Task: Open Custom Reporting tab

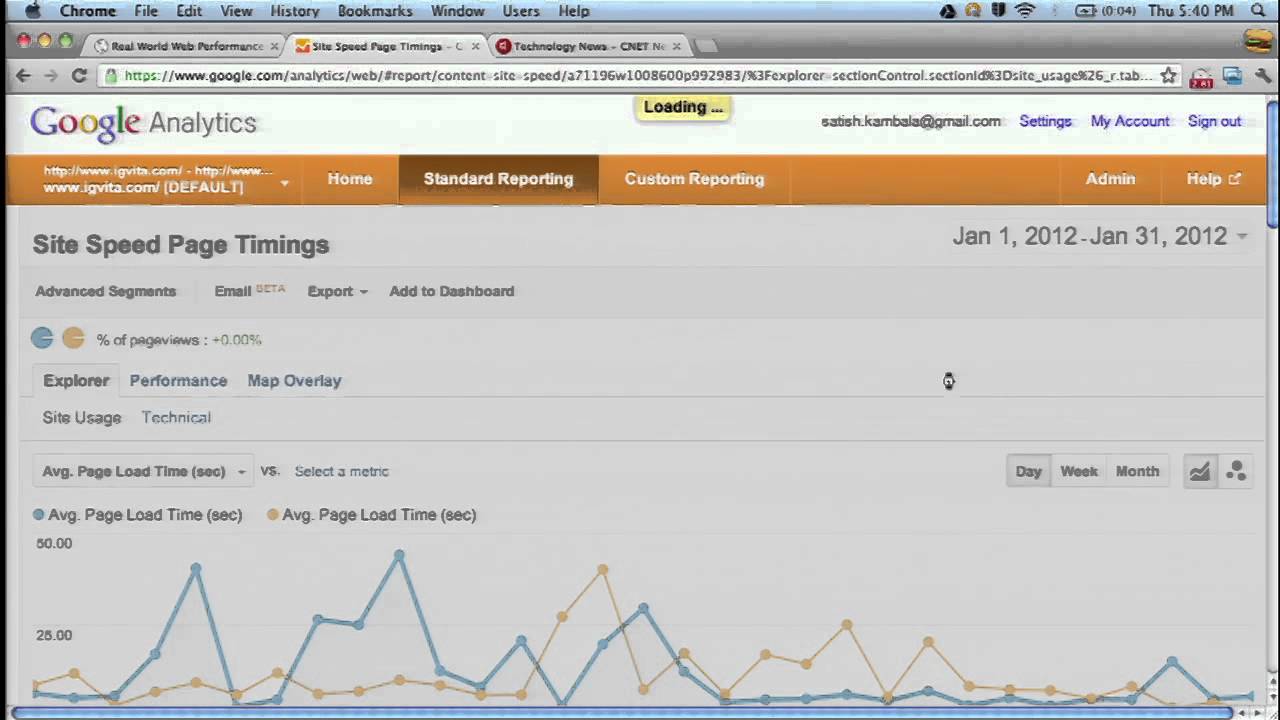Action: click(x=694, y=179)
